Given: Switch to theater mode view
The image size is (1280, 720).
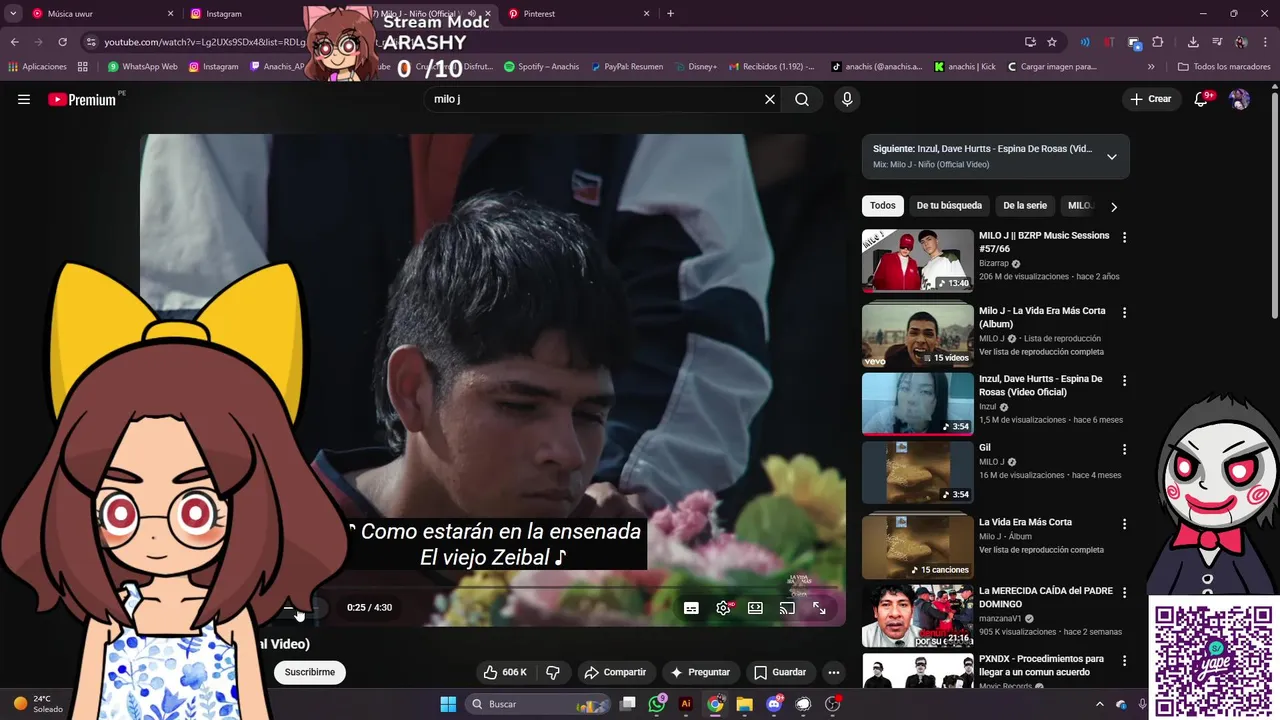Looking at the screenshot, I should [x=755, y=607].
